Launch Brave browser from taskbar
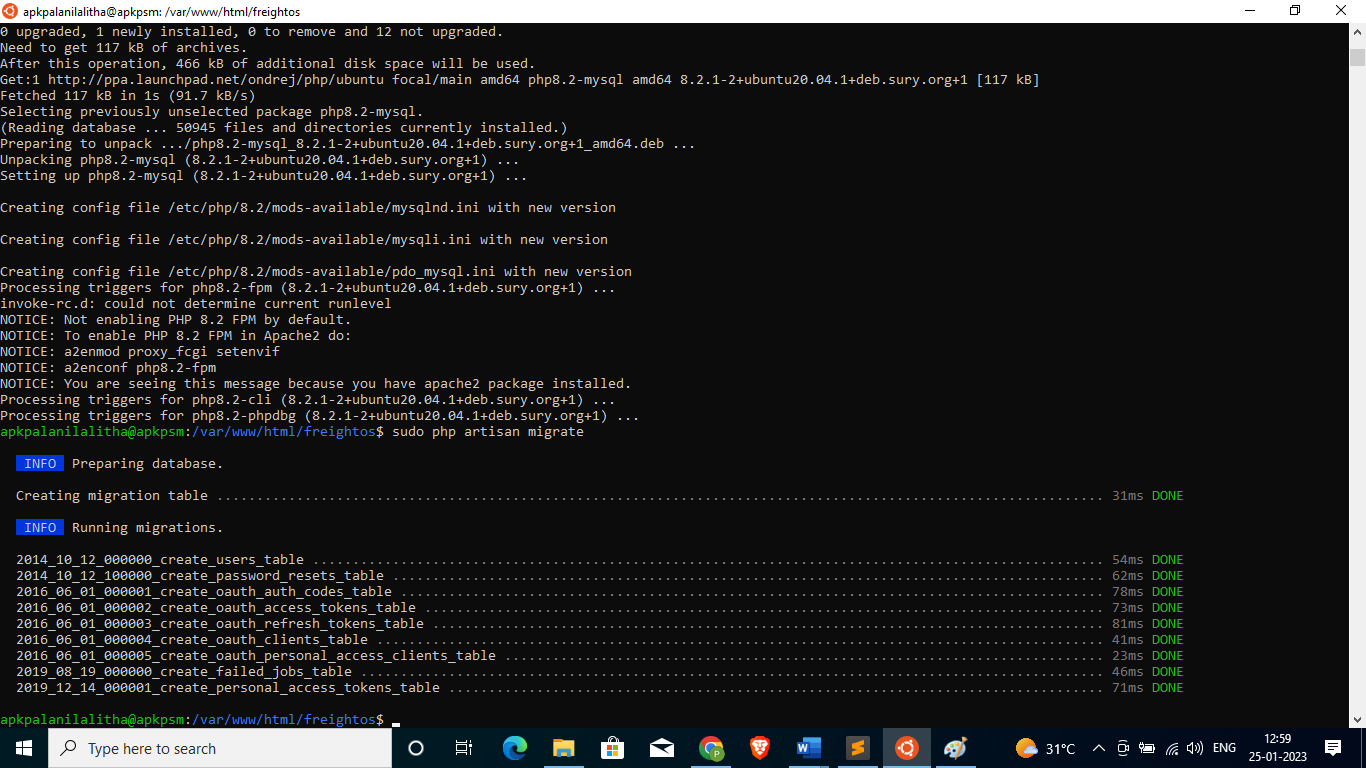 [760, 748]
